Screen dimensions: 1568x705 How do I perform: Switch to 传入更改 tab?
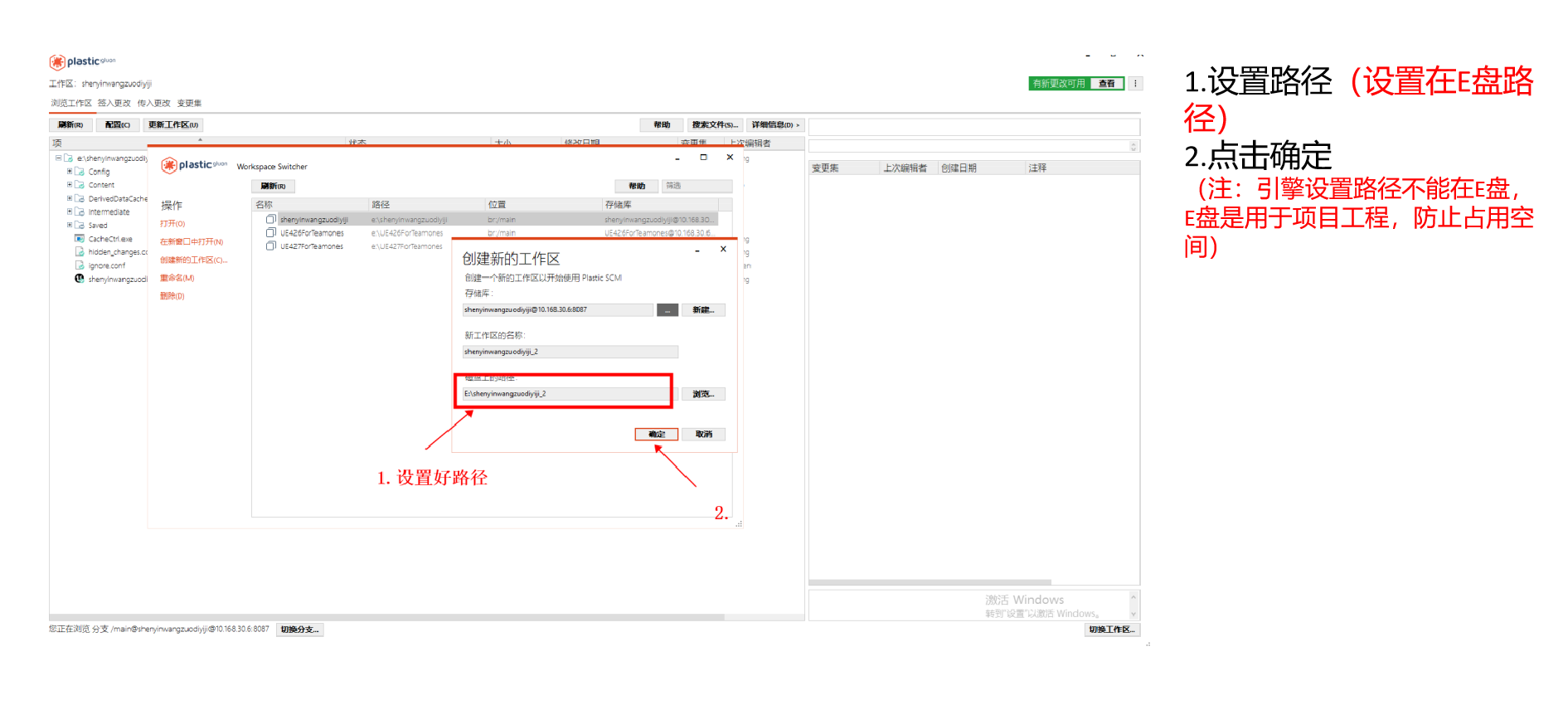click(154, 104)
